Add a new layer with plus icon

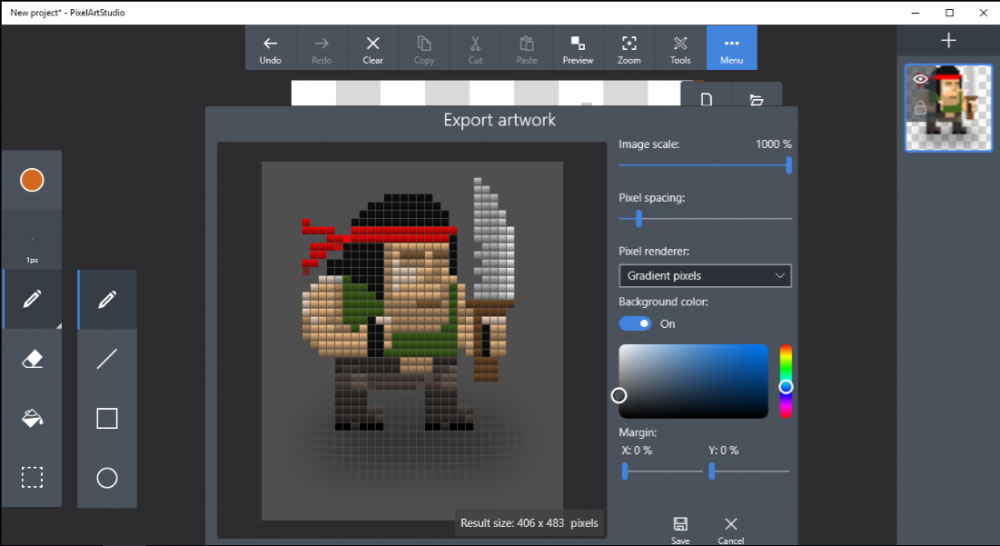pos(948,40)
